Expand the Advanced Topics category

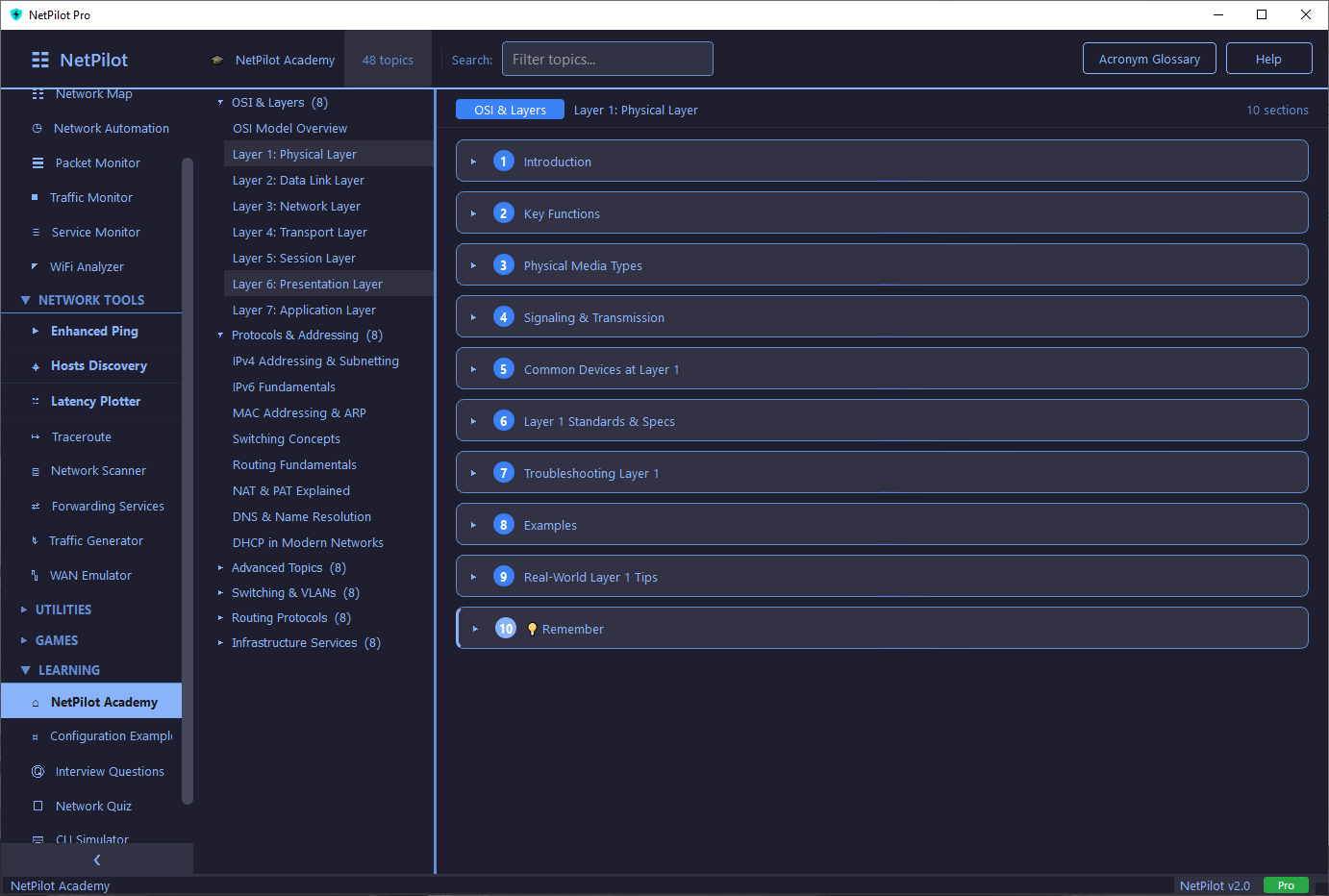point(220,568)
